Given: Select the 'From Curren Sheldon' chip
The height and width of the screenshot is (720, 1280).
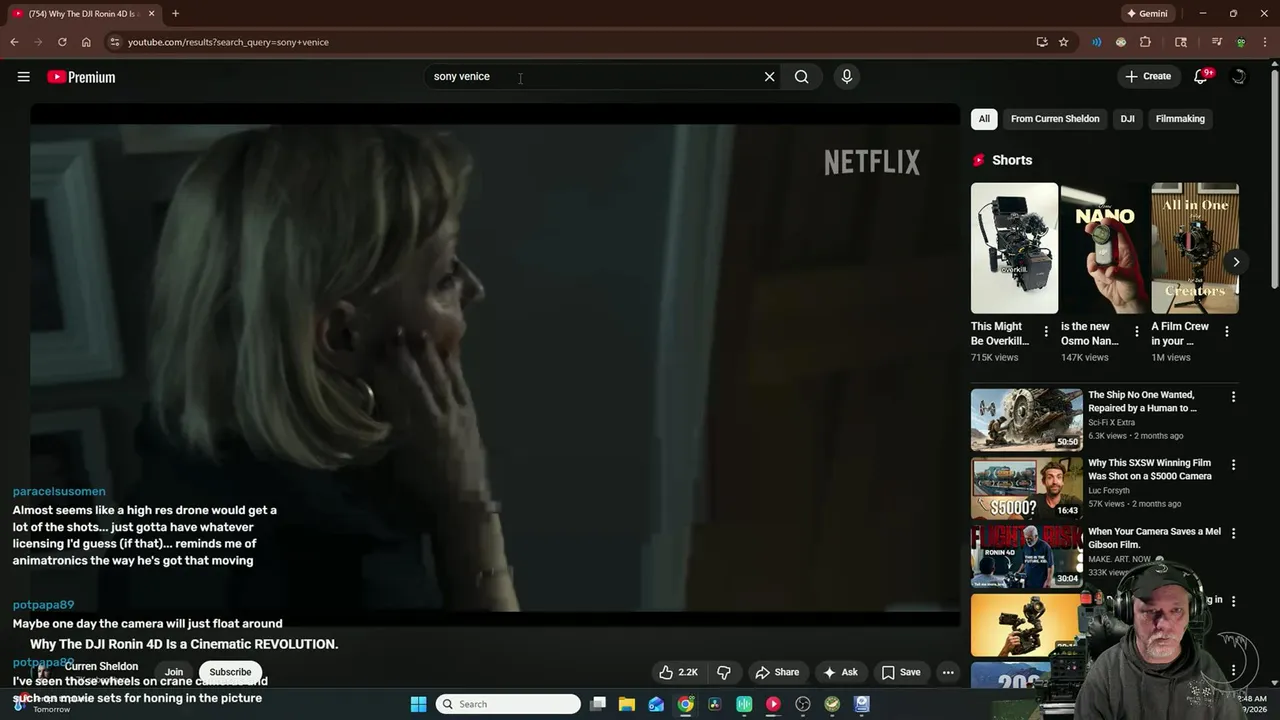Looking at the screenshot, I should [1055, 119].
